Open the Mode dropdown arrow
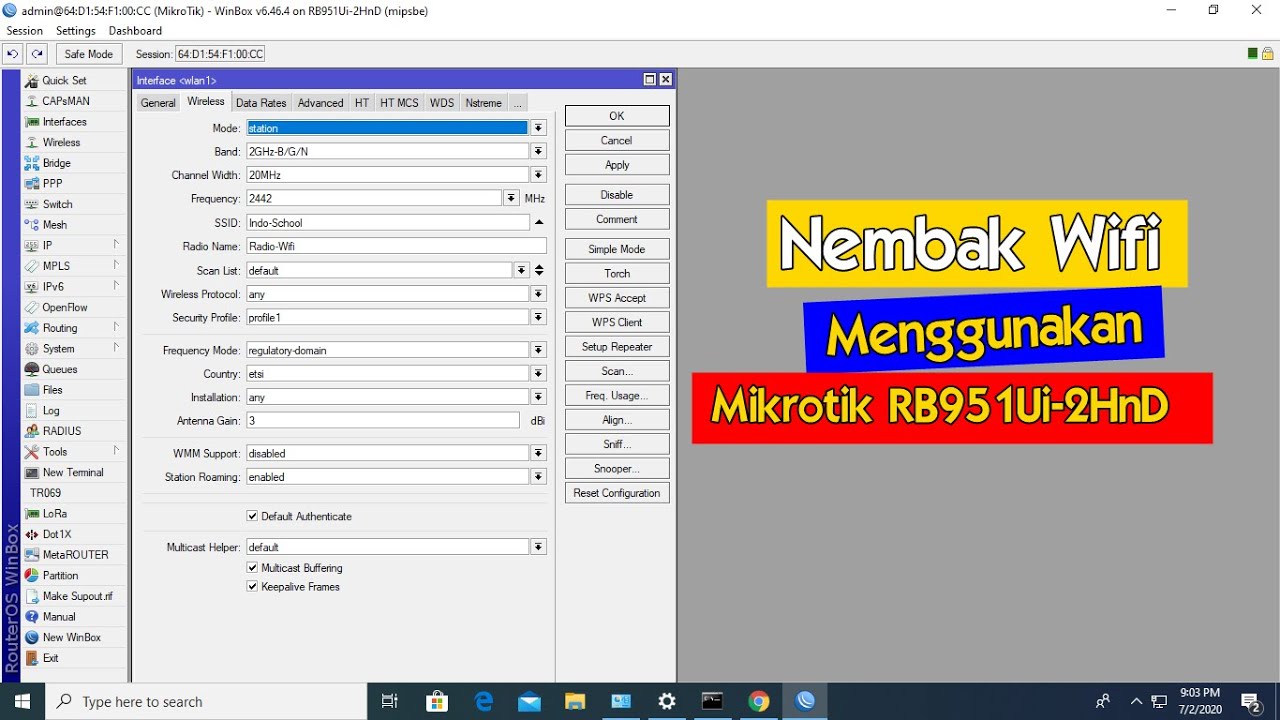Screen dimensions: 1280x720 pos(539,128)
